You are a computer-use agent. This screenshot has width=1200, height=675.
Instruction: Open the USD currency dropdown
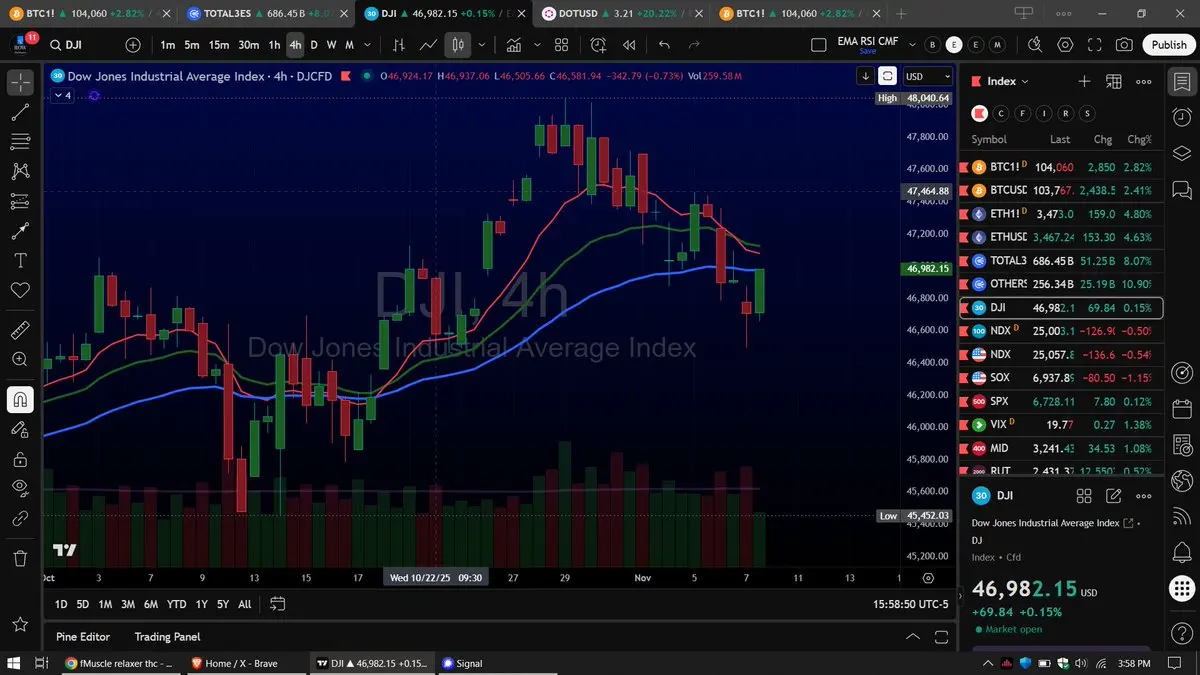click(926, 76)
